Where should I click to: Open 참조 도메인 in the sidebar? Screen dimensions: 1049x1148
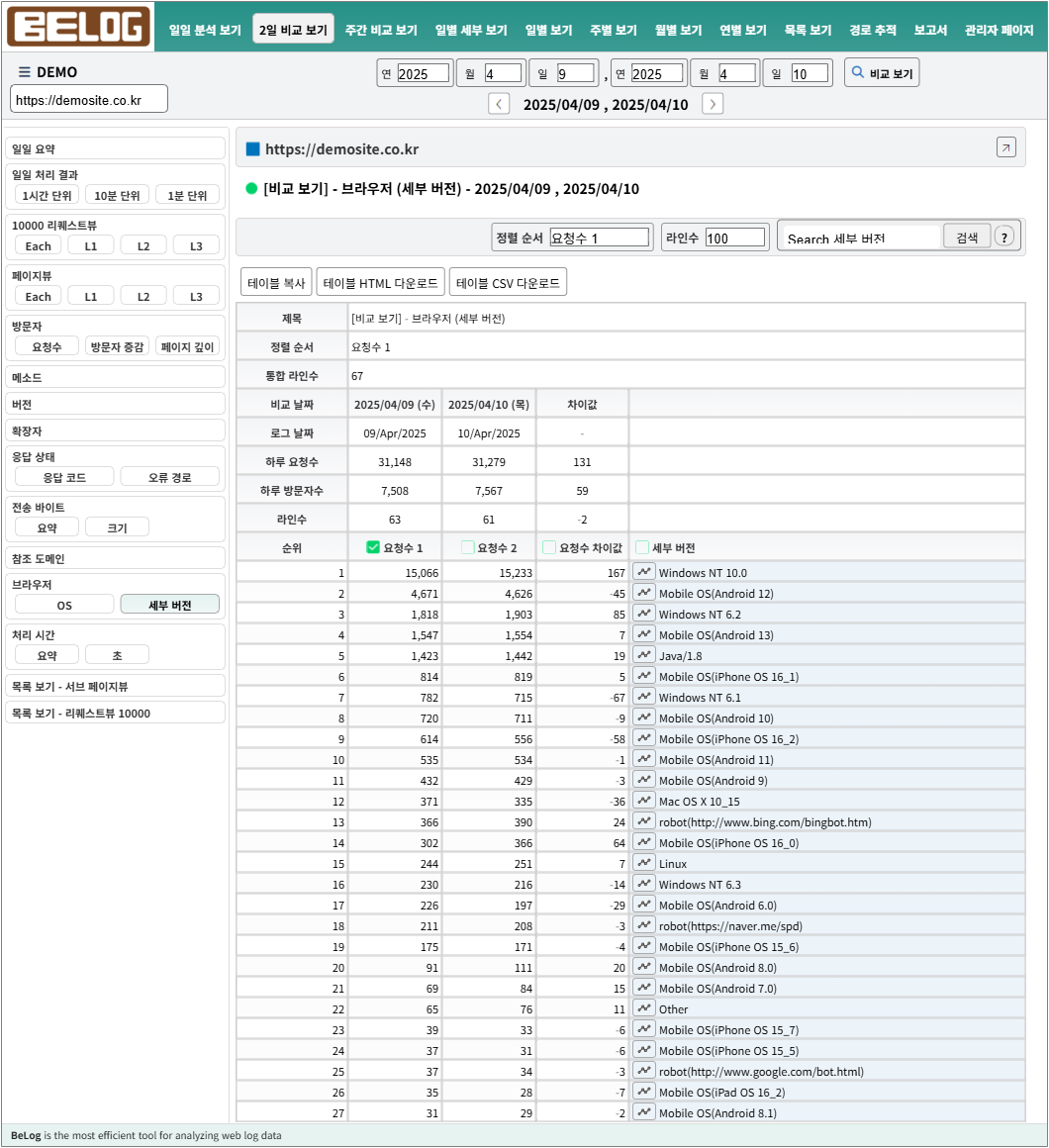115,558
